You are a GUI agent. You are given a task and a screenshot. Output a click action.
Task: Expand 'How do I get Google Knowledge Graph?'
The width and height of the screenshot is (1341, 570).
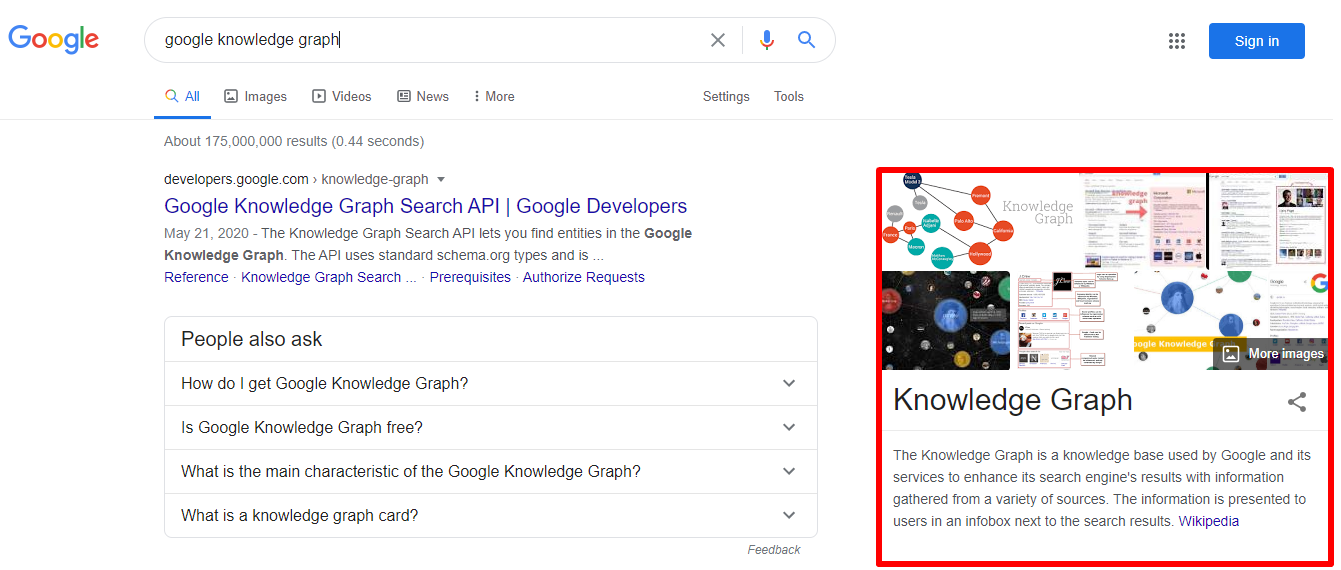click(x=491, y=383)
